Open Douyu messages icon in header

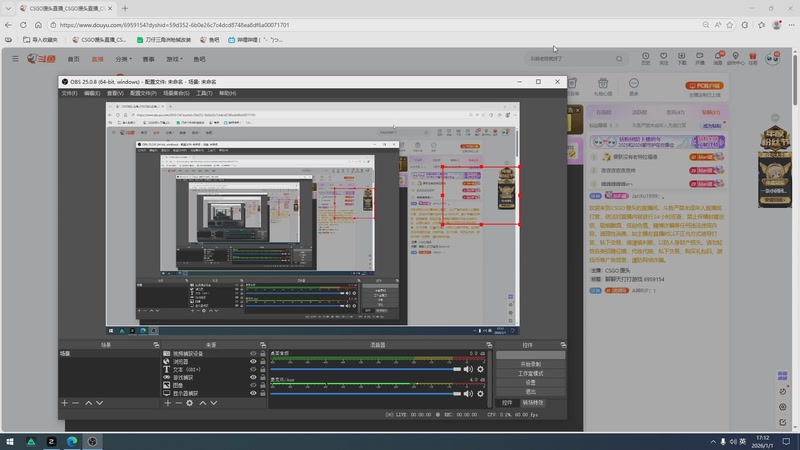[x=718, y=58]
